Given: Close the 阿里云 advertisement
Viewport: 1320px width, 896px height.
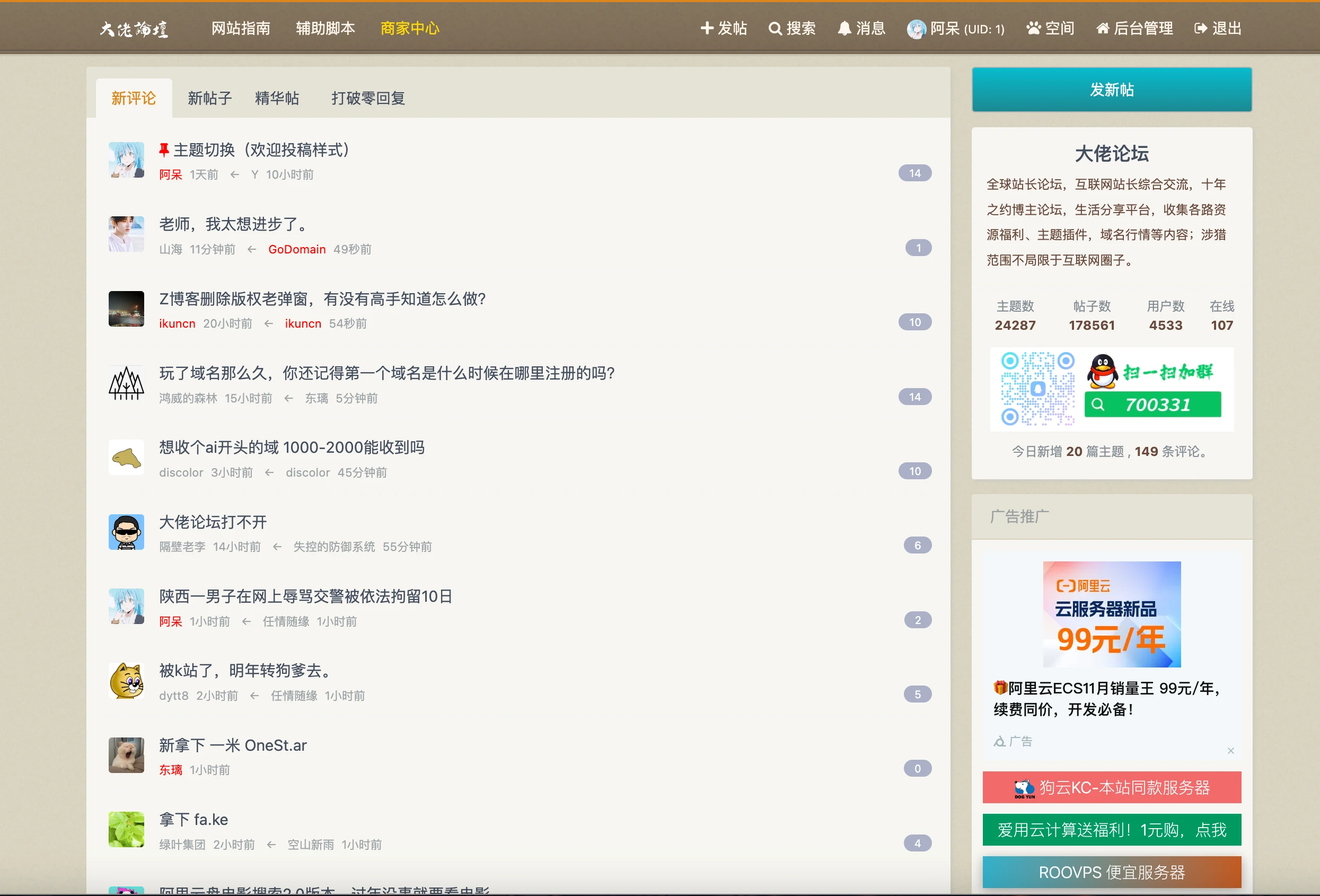Looking at the screenshot, I should tap(1231, 751).
